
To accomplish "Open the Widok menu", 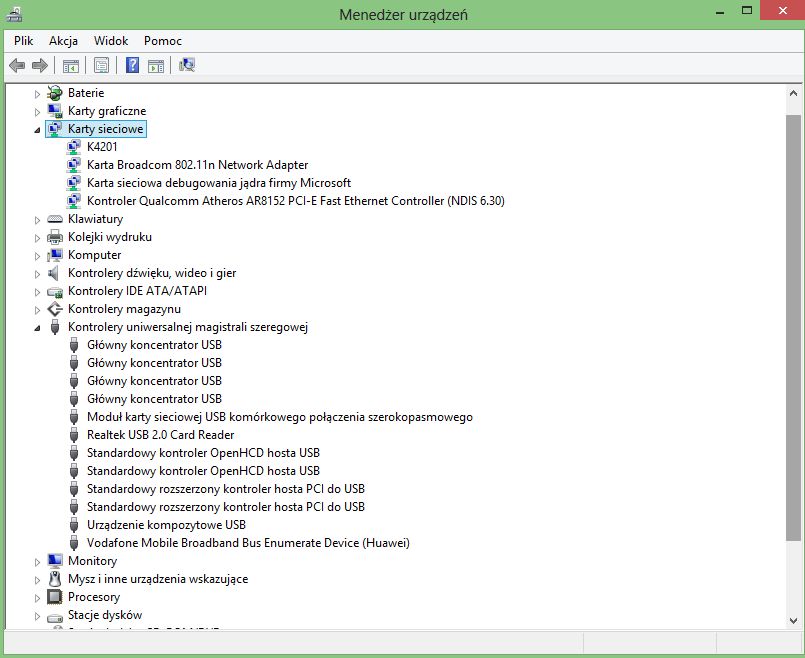I will [x=111, y=41].
